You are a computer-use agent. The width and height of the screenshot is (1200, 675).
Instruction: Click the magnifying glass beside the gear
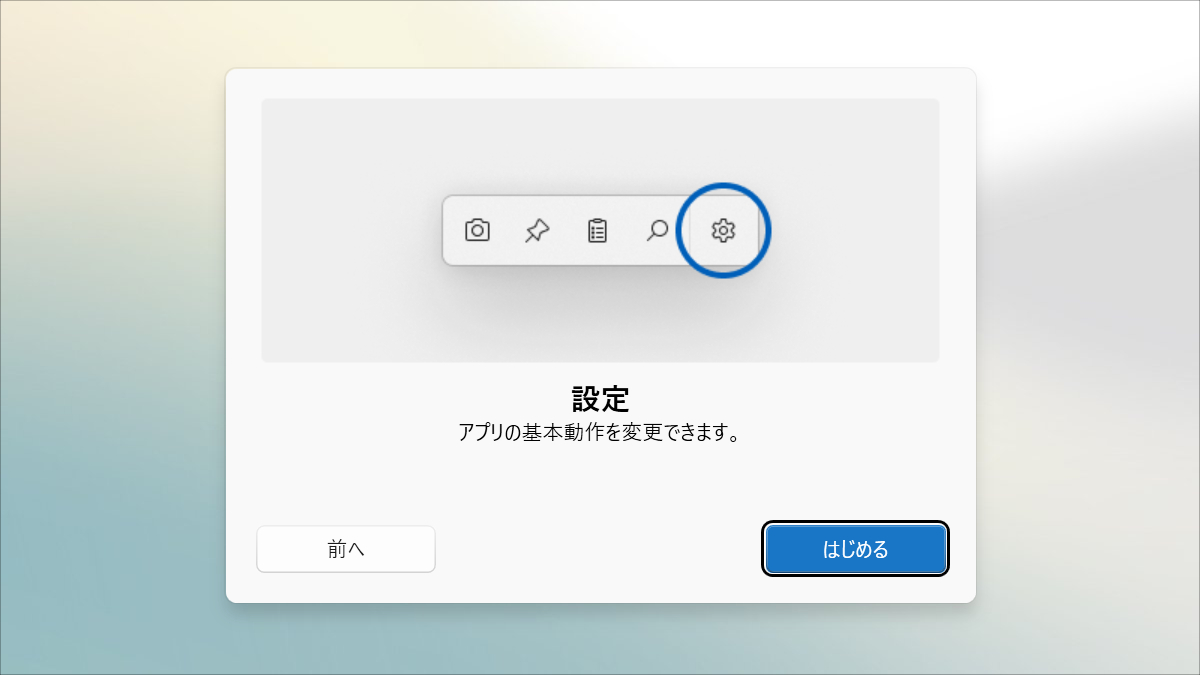657,230
